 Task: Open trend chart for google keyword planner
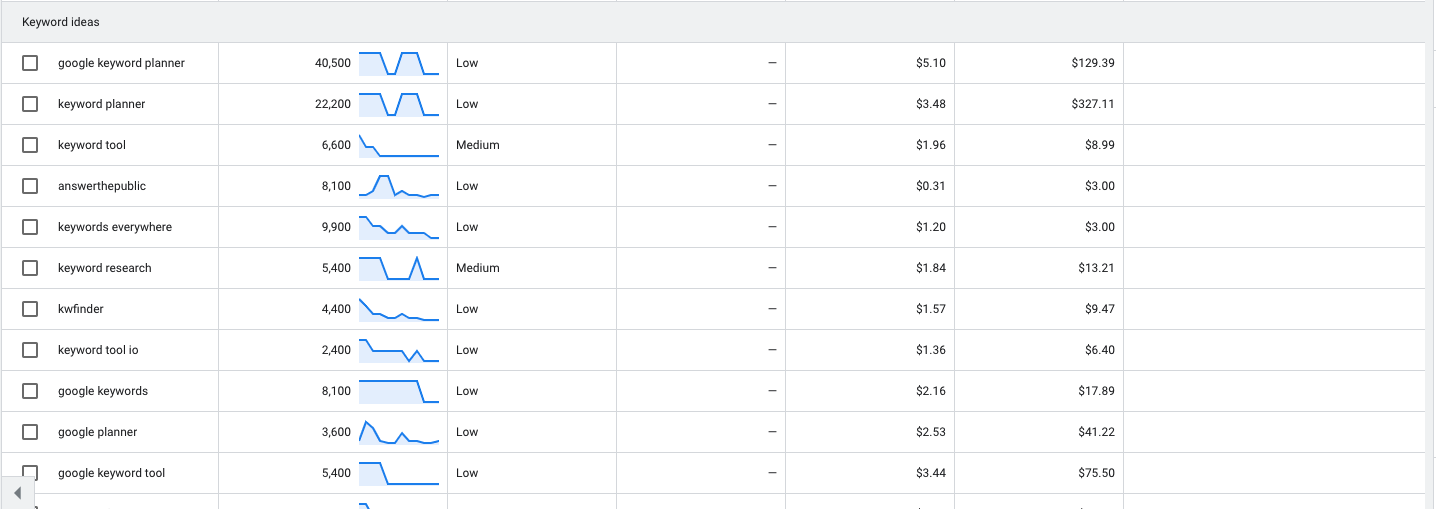pos(399,63)
